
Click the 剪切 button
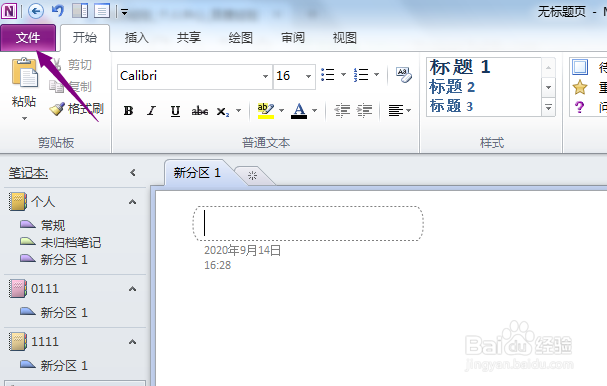(x=71, y=64)
